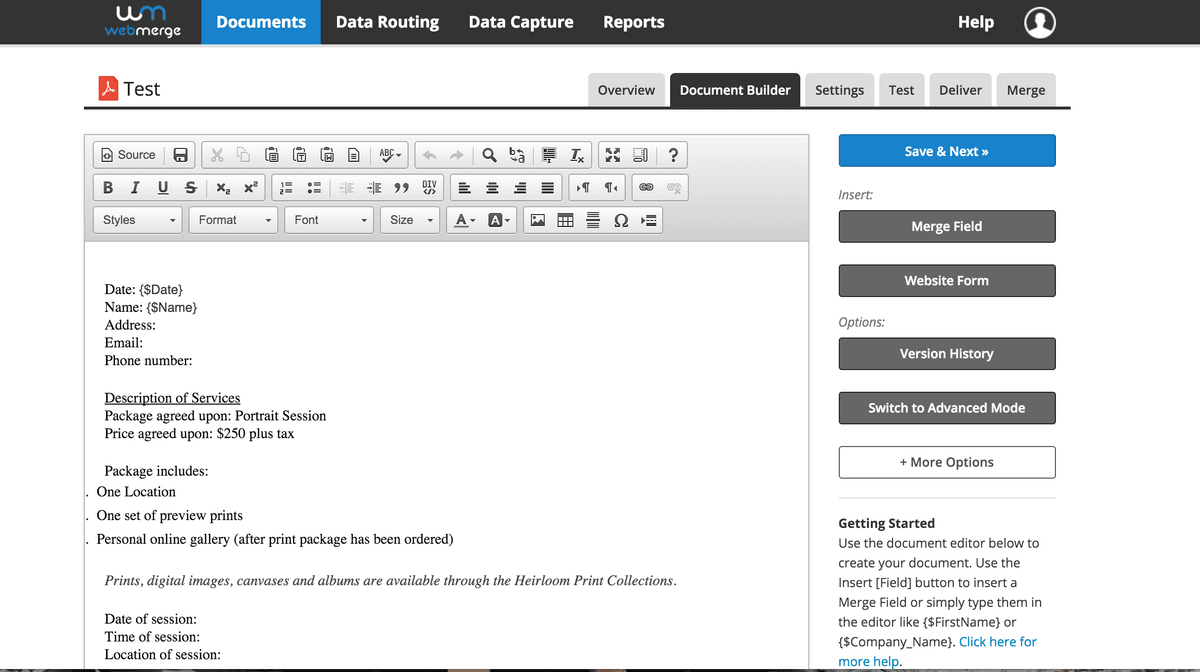Open the Font dropdown

coord(329,220)
